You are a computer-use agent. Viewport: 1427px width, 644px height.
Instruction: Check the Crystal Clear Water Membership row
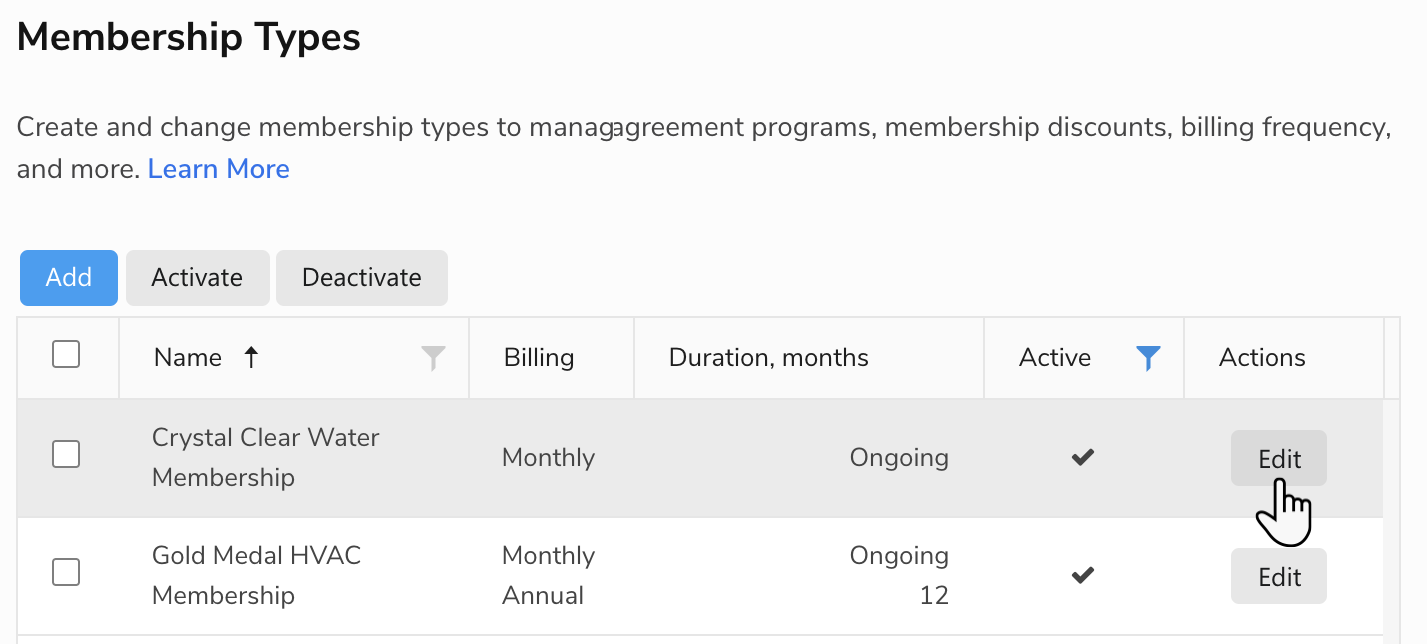click(x=66, y=454)
